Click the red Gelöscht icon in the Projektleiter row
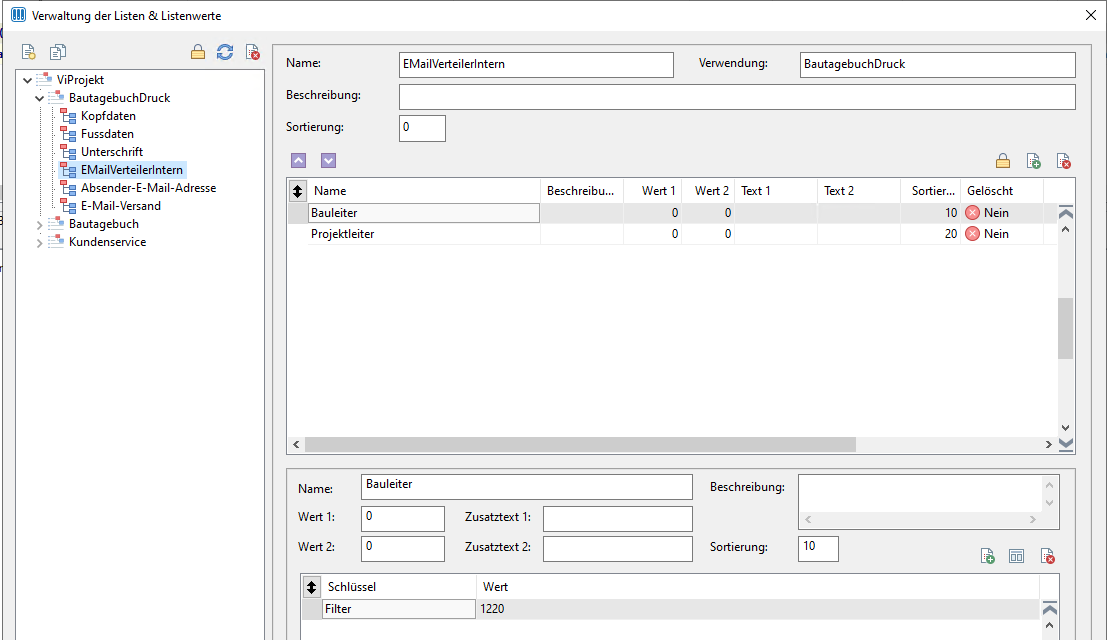The height and width of the screenshot is (640, 1107). coord(973,234)
